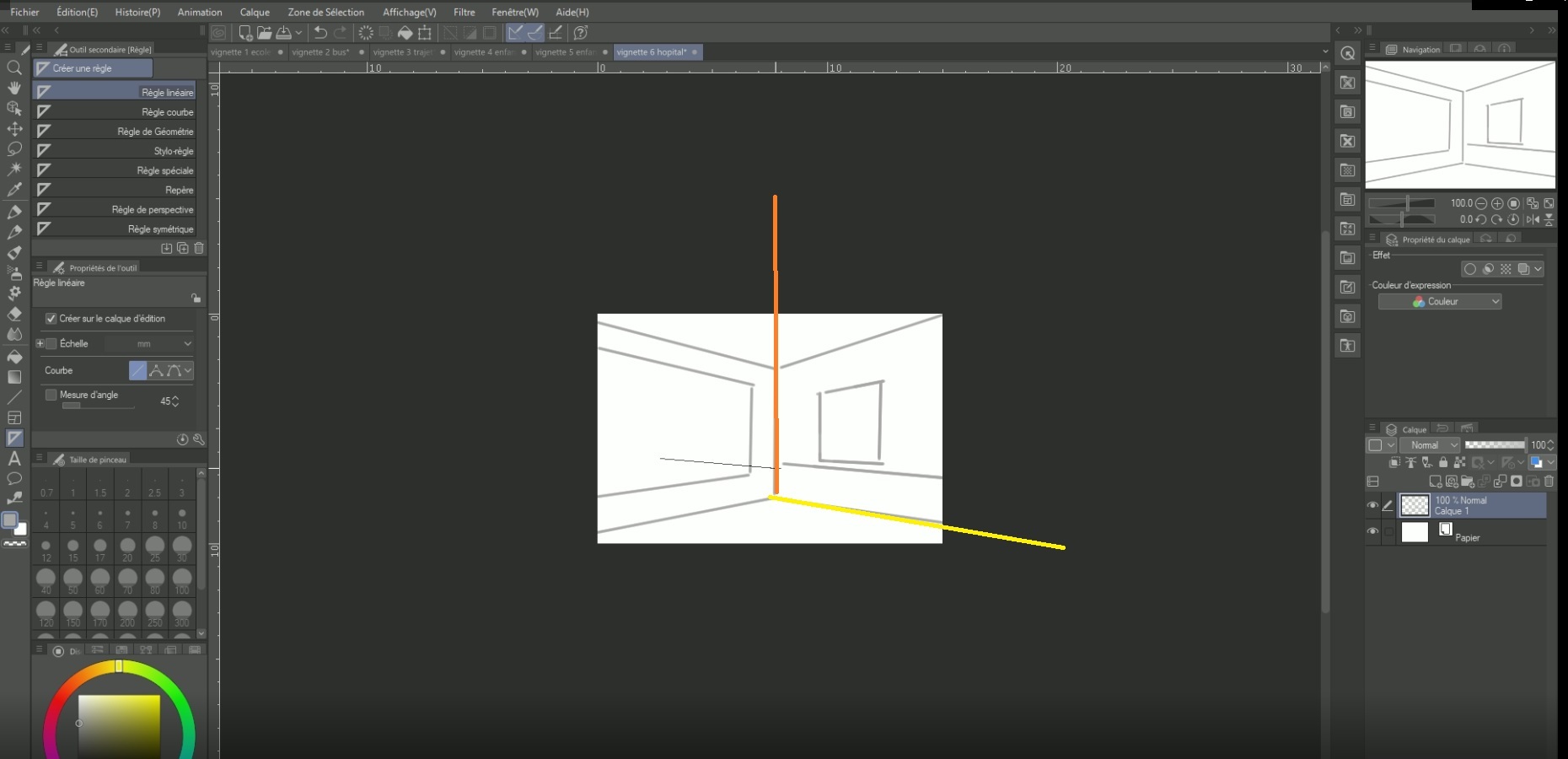This screenshot has width=1568, height=759.
Task: Select the Fill bucket tool
Action: [14, 356]
